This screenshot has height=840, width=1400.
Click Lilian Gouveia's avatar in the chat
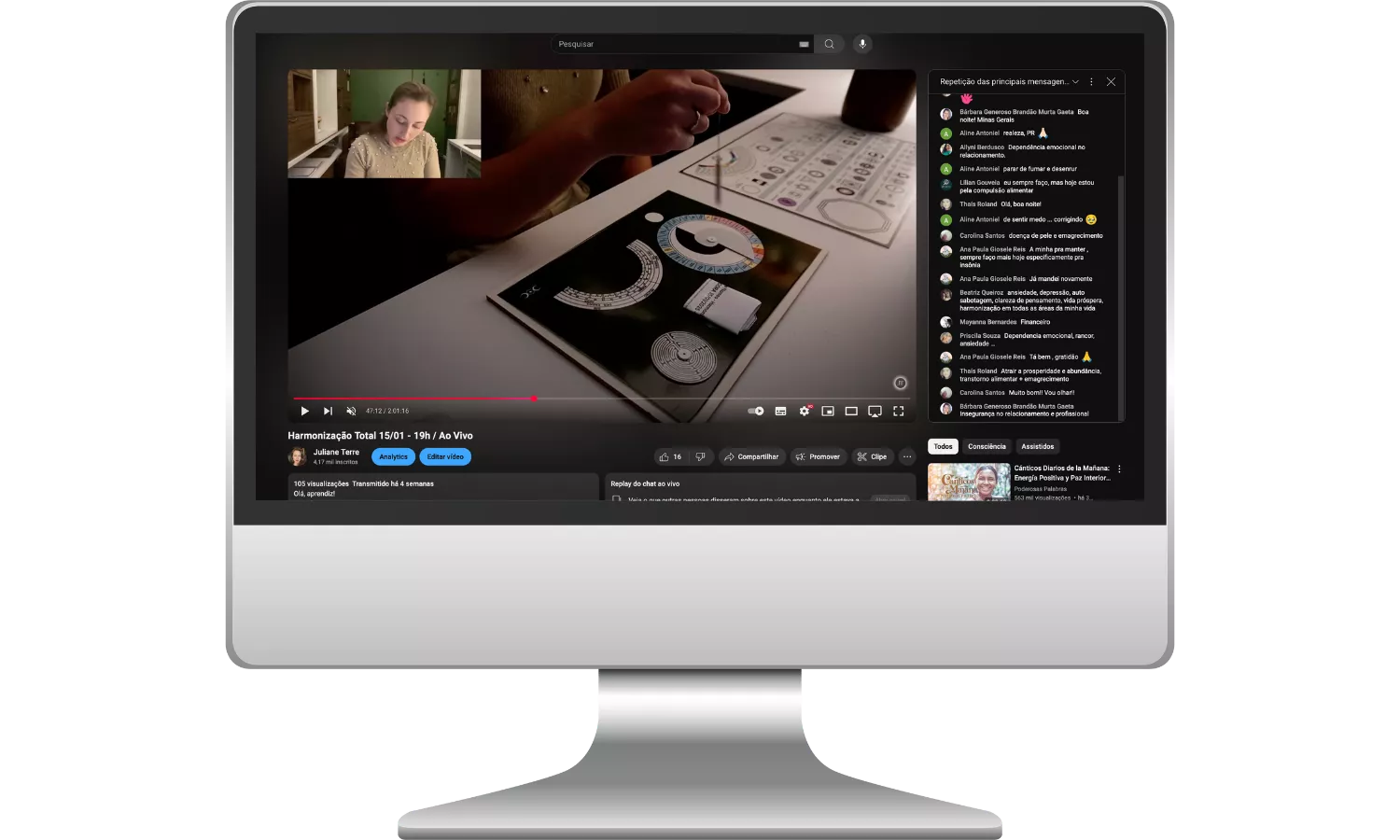tap(945, 184)
